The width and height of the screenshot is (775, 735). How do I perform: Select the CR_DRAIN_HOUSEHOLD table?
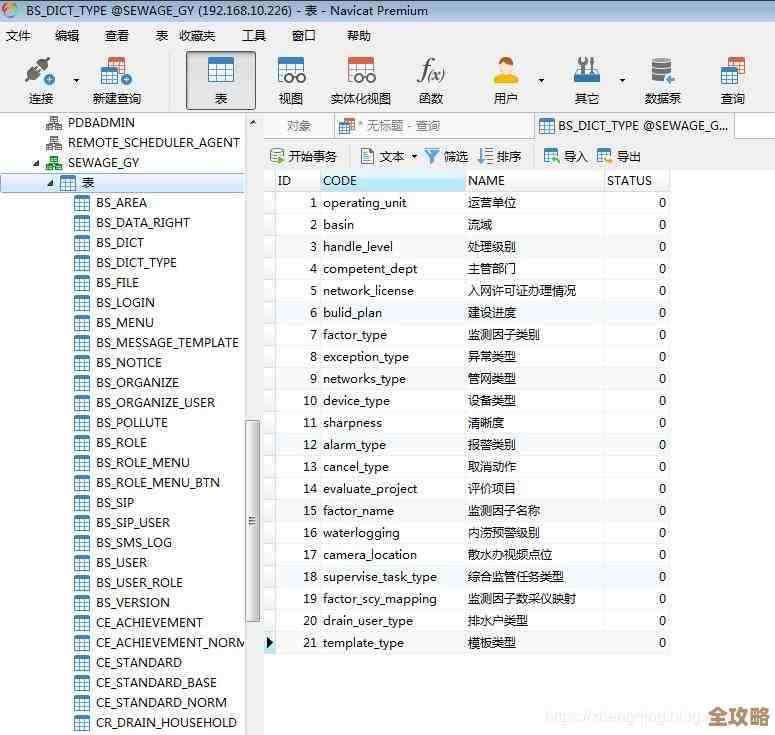166,723
